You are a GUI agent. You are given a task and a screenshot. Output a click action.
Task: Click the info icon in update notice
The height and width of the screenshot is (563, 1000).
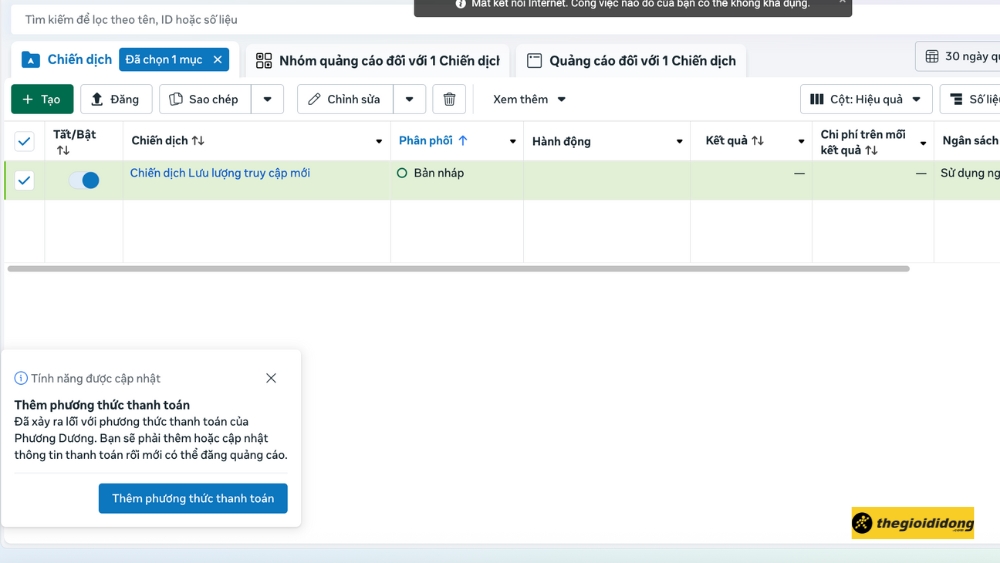[x=21, y=378]
